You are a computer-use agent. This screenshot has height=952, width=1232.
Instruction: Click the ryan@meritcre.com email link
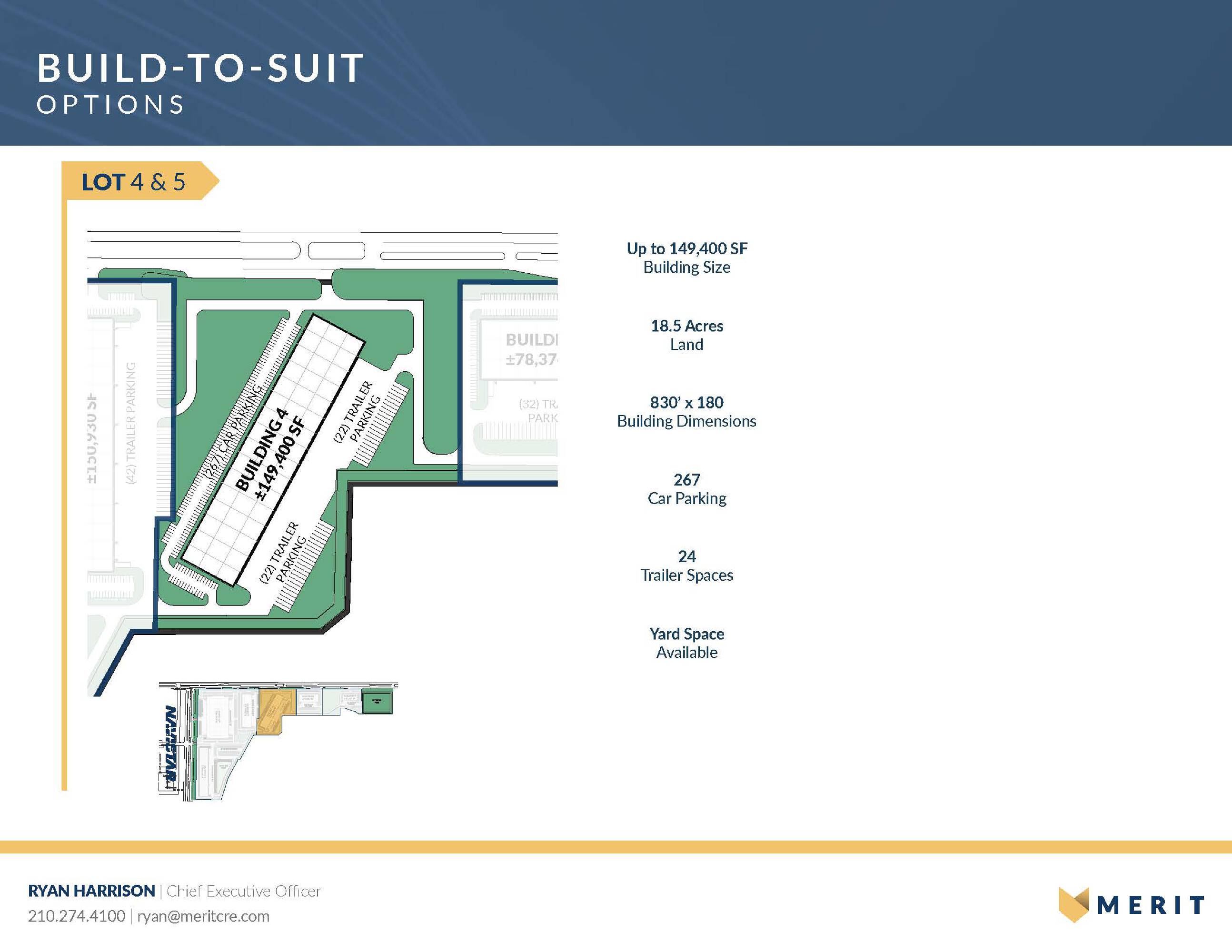(203, 916)
